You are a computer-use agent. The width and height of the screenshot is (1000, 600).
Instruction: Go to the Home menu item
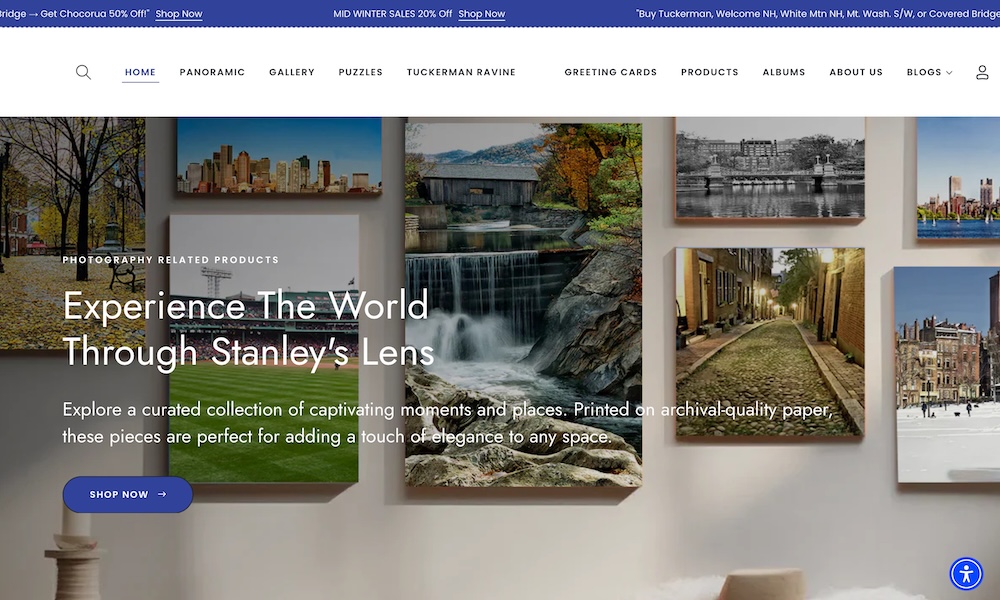[x=140, y=72]
